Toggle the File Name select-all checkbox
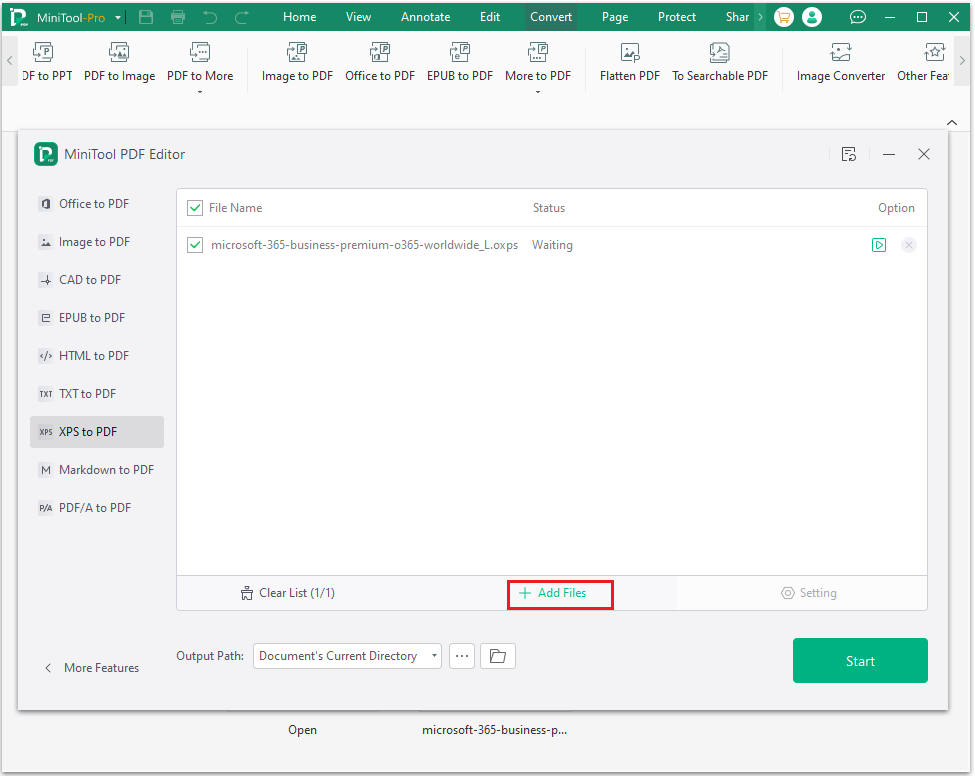Image resolution: width=975 pixels, height=776 pixels. (195, 208)
